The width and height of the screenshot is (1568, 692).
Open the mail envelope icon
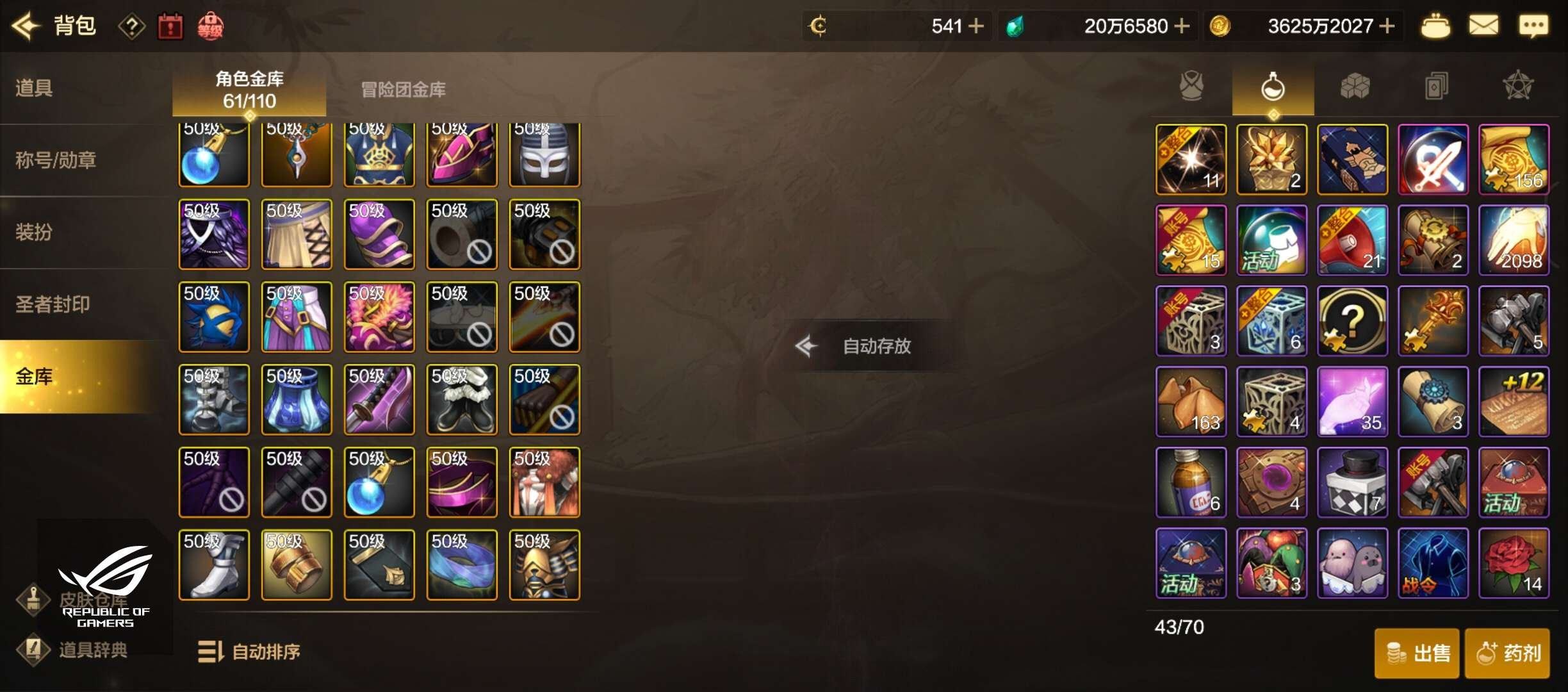[1483, 26]
